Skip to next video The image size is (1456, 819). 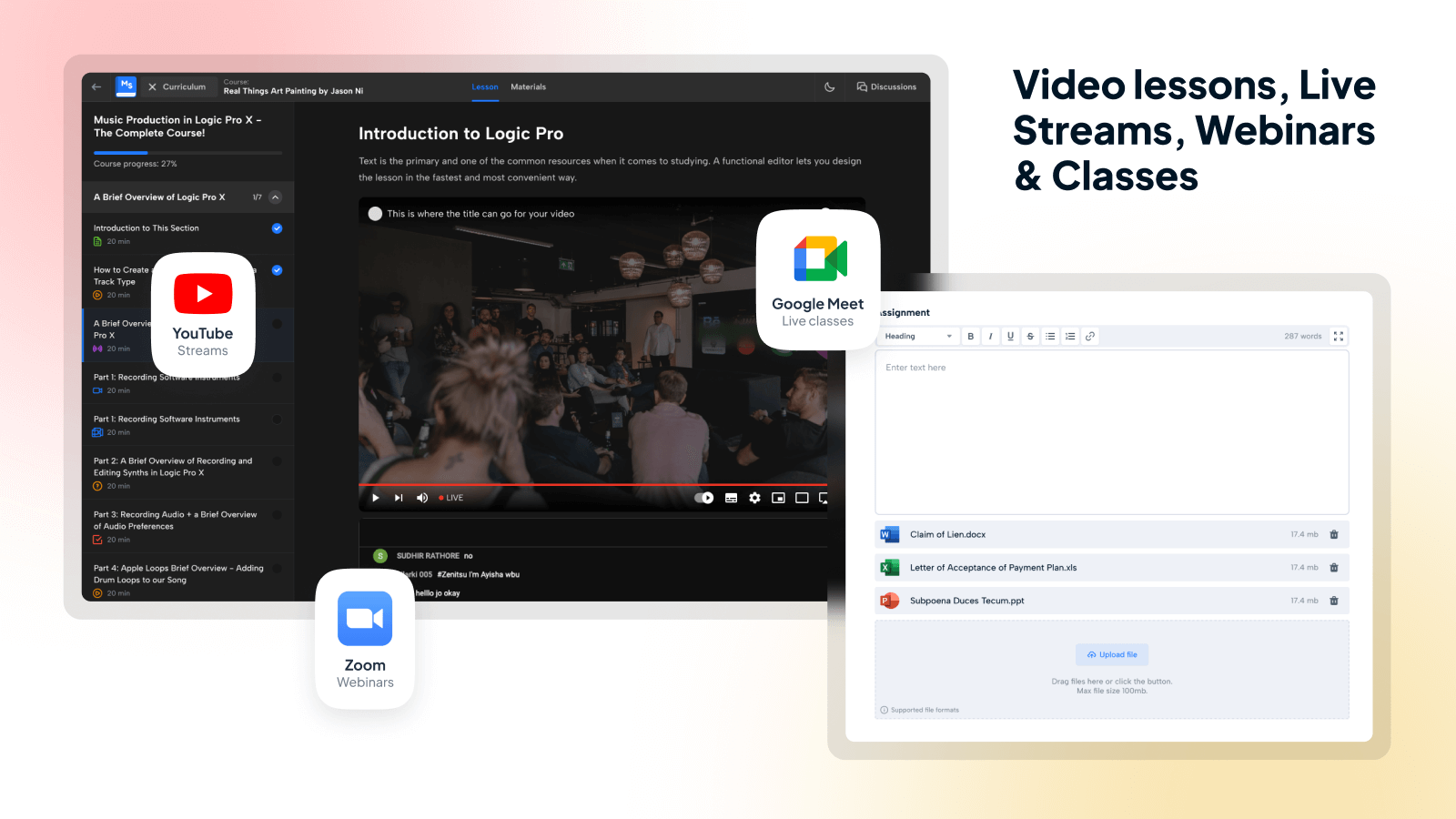[399, 498]
